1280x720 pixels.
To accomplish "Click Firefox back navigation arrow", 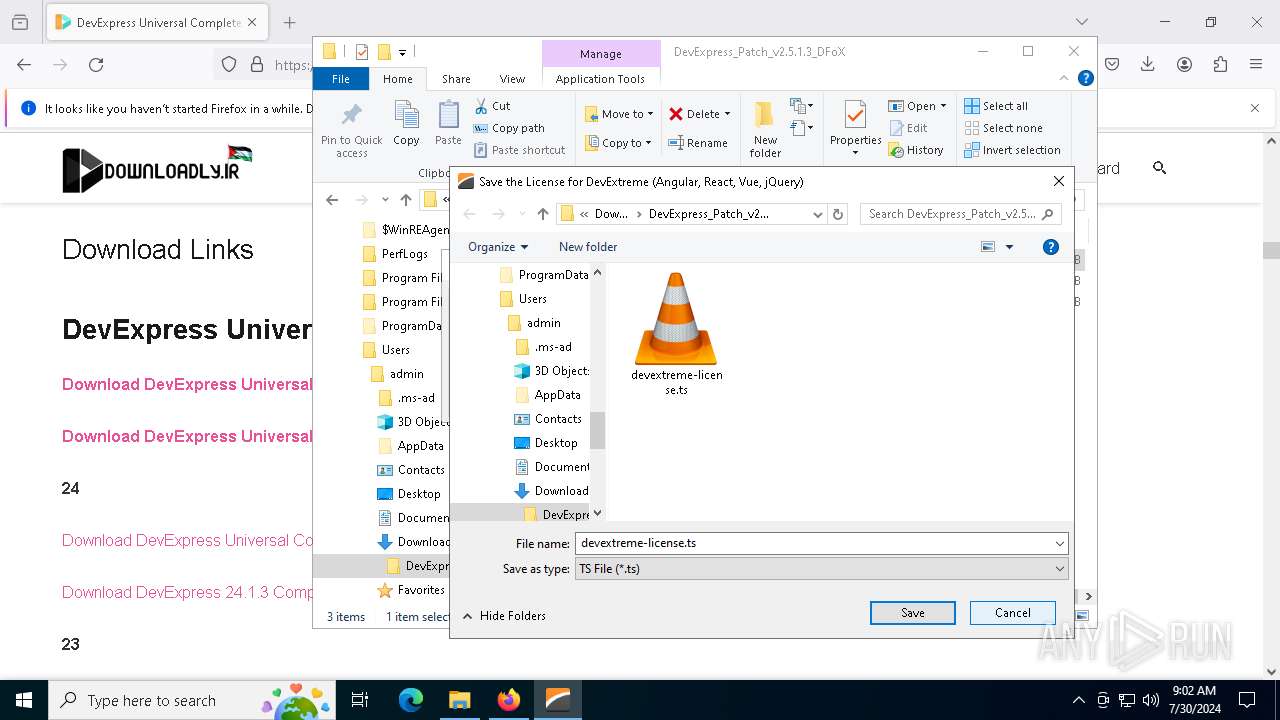I will click(24, 64).
